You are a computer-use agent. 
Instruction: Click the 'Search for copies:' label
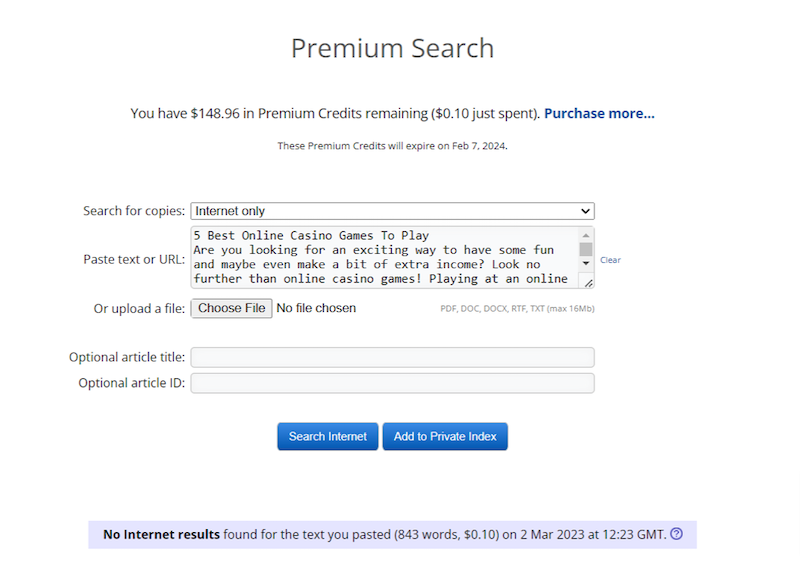pos(134,211)
